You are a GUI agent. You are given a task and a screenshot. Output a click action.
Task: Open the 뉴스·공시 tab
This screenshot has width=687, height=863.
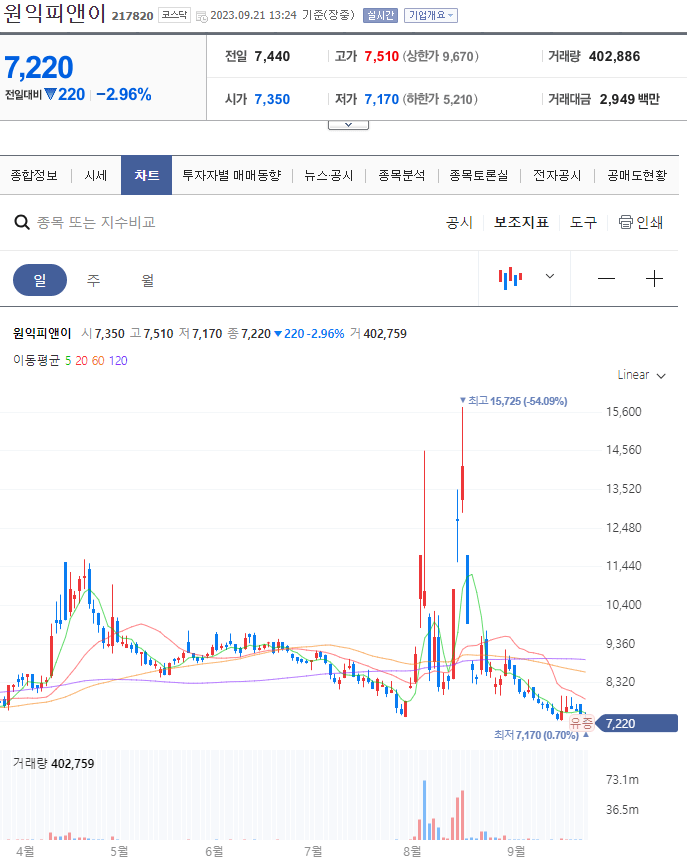329,175
